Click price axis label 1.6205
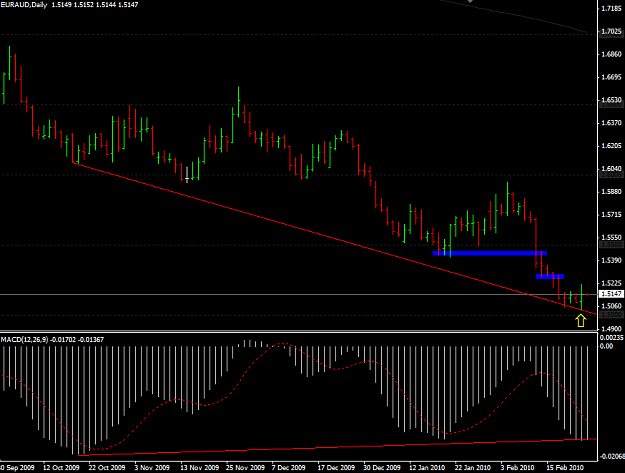Screen dimensions: 625x473 611,146
